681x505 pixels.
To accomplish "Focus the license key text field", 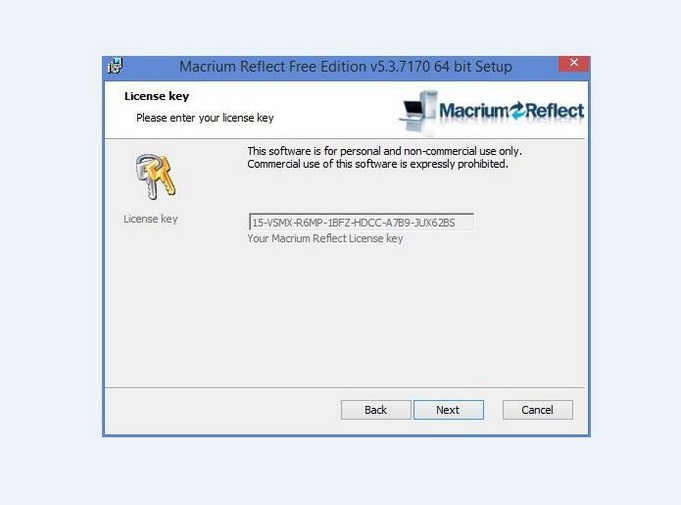I will click(x=361, y=222).
